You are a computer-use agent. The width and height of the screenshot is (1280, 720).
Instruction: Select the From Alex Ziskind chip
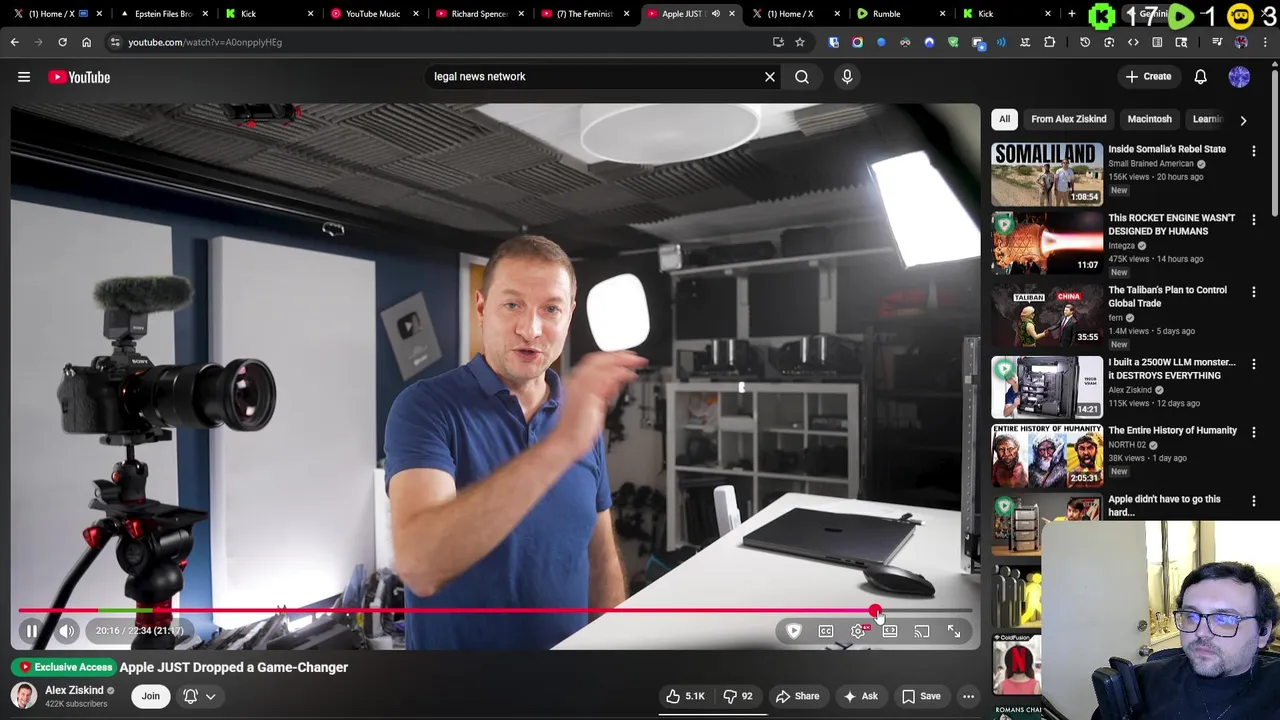point(1069,119)
